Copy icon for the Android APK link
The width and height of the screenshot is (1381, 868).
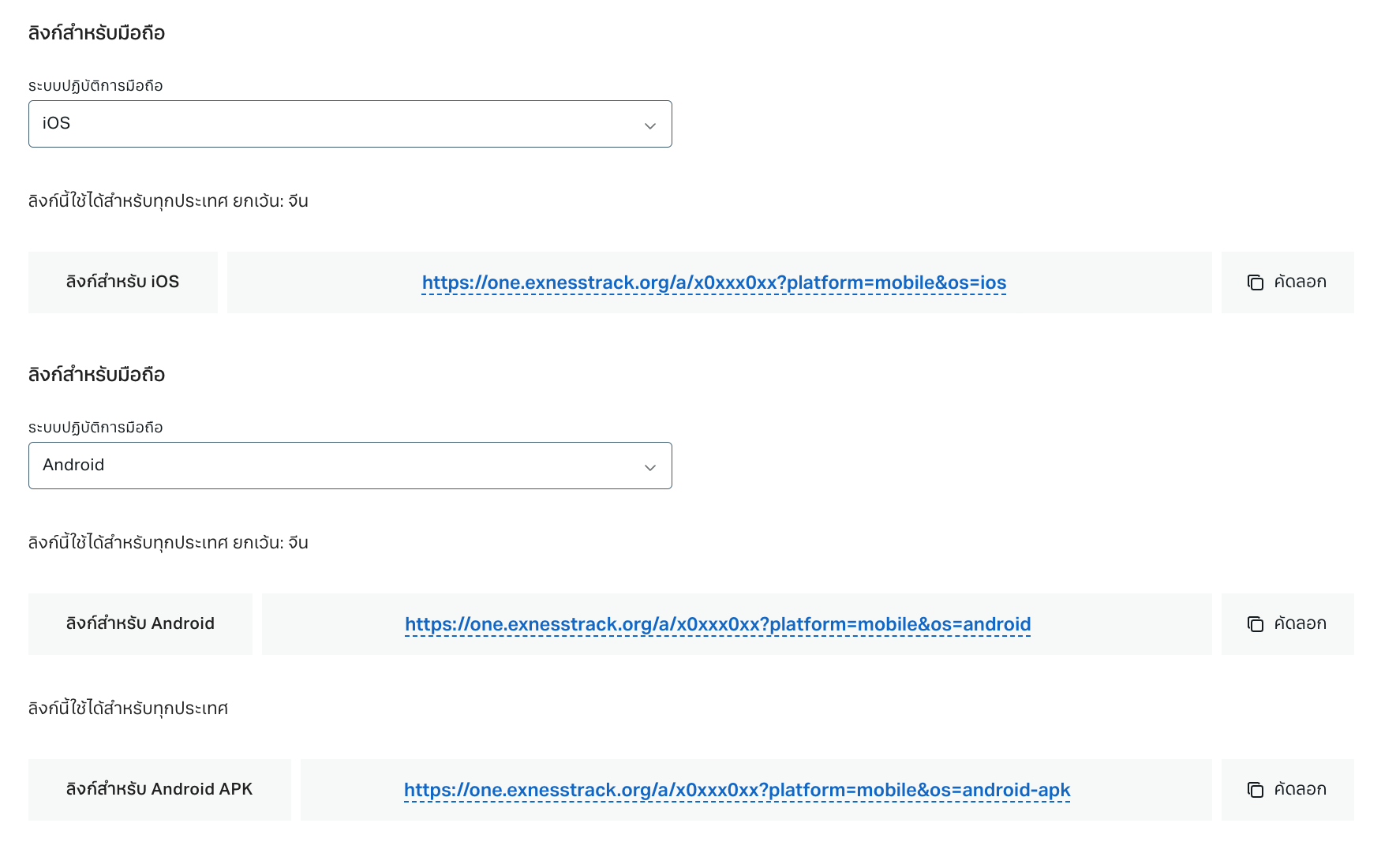click(1256, 790)
